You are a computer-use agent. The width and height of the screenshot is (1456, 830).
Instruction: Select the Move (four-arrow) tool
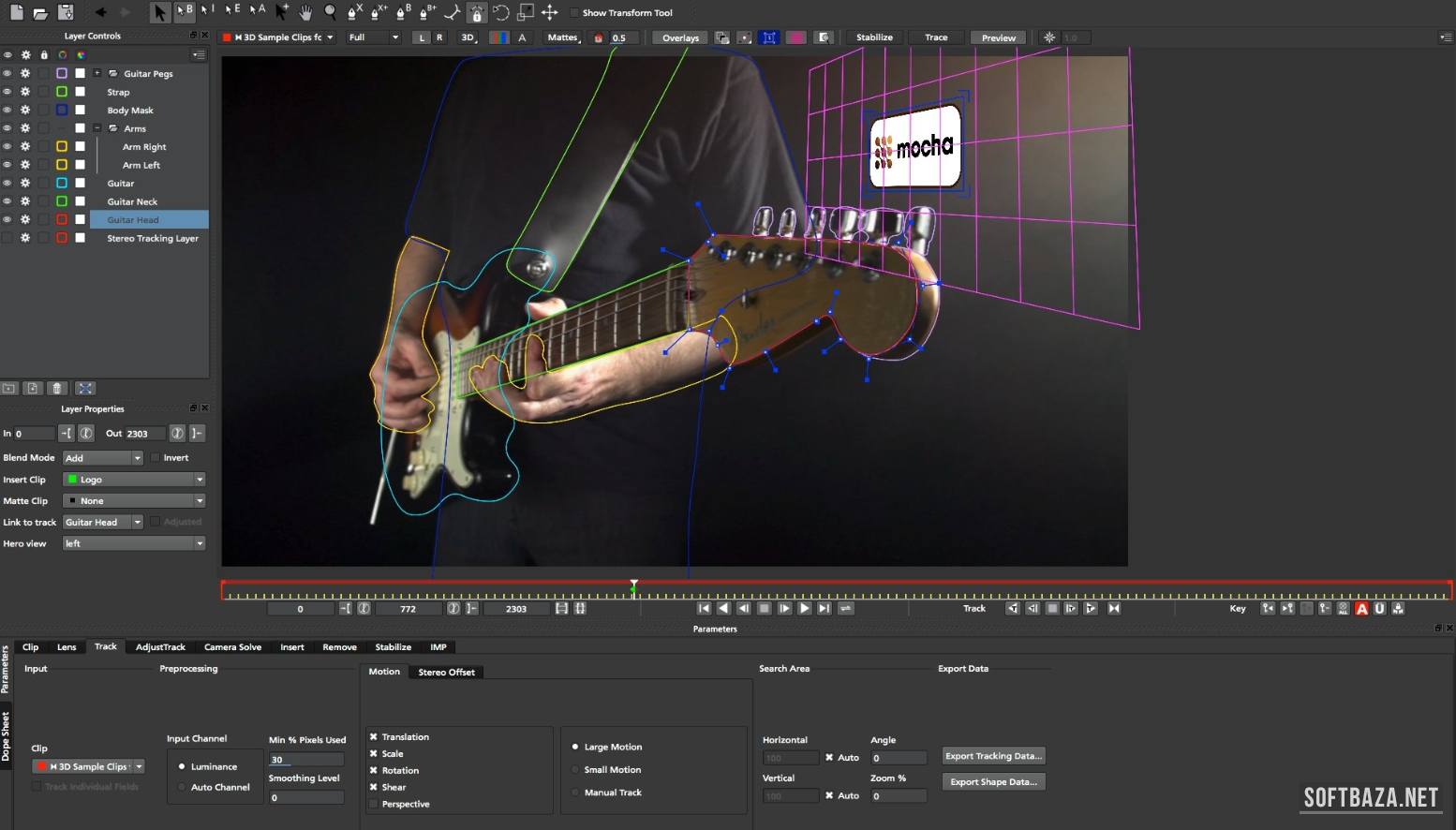click(550, 12)
